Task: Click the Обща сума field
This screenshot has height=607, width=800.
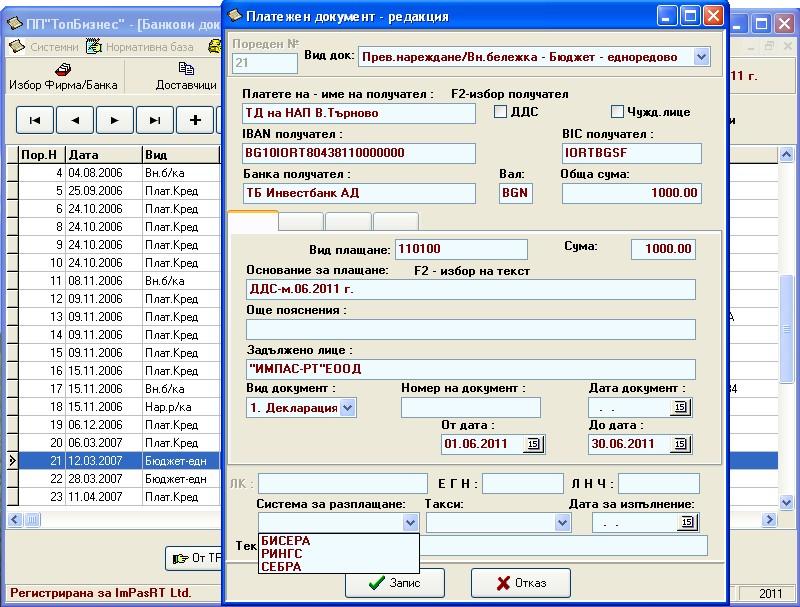Action: 632,193
